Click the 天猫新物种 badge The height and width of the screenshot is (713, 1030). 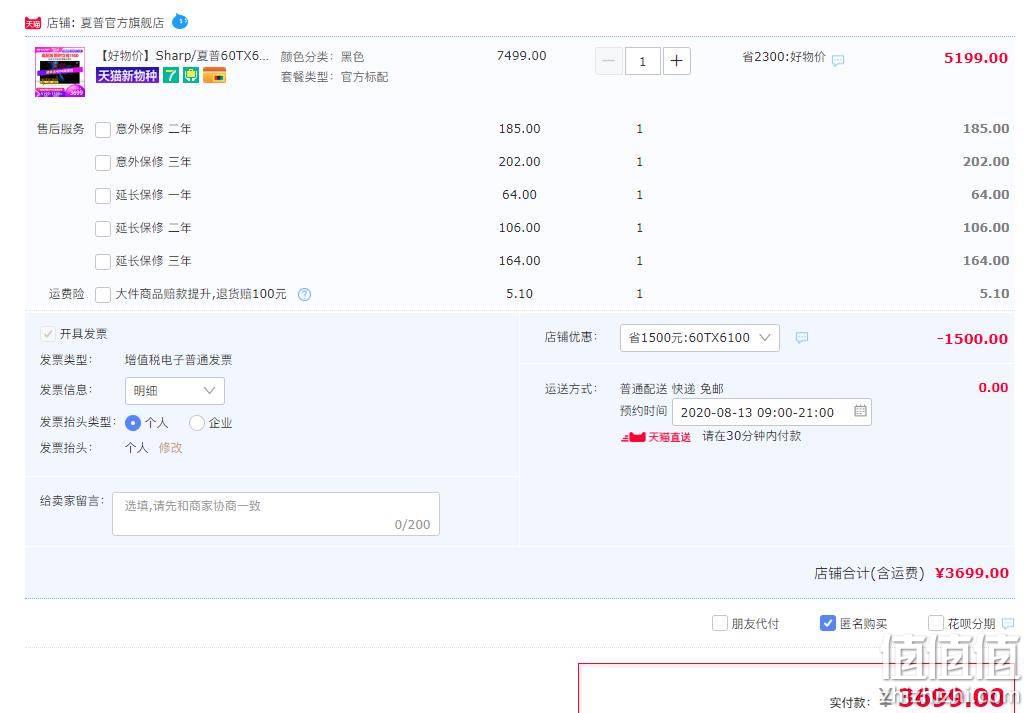pos(127,76)
